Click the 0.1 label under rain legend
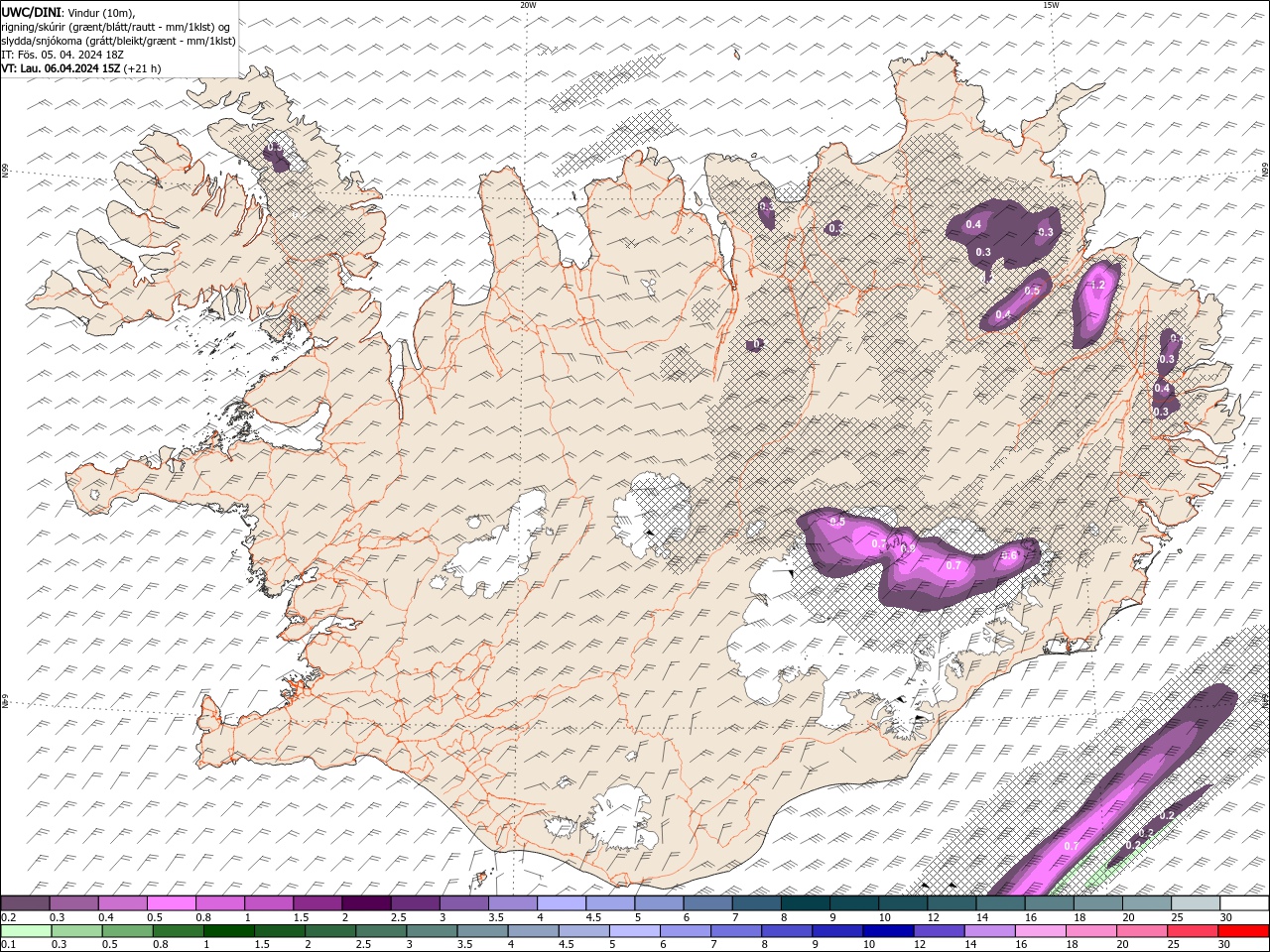The width and height of the screenshot is (1270, 952). (8, 945)
